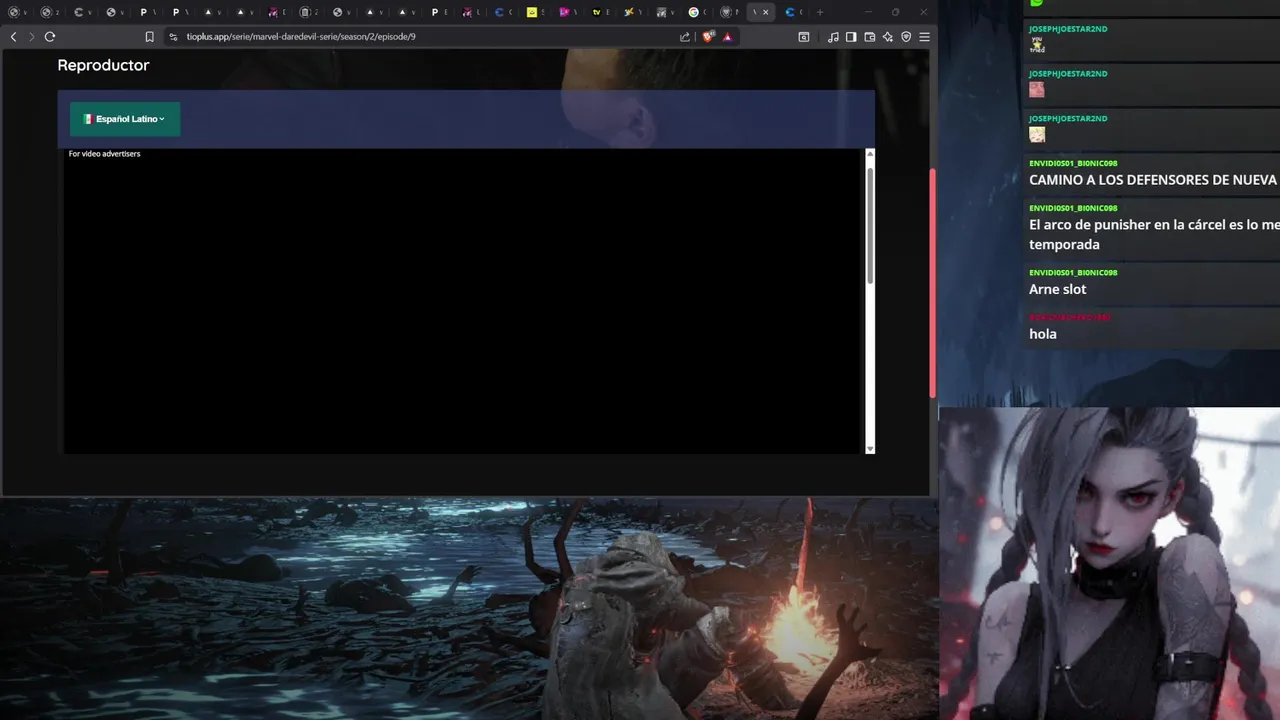This screenshot has width=1280, height=720.
Task: Click 'CAMINO A LOS DEFENSORES DE NUEVA' message
Action: [1153, 180]
